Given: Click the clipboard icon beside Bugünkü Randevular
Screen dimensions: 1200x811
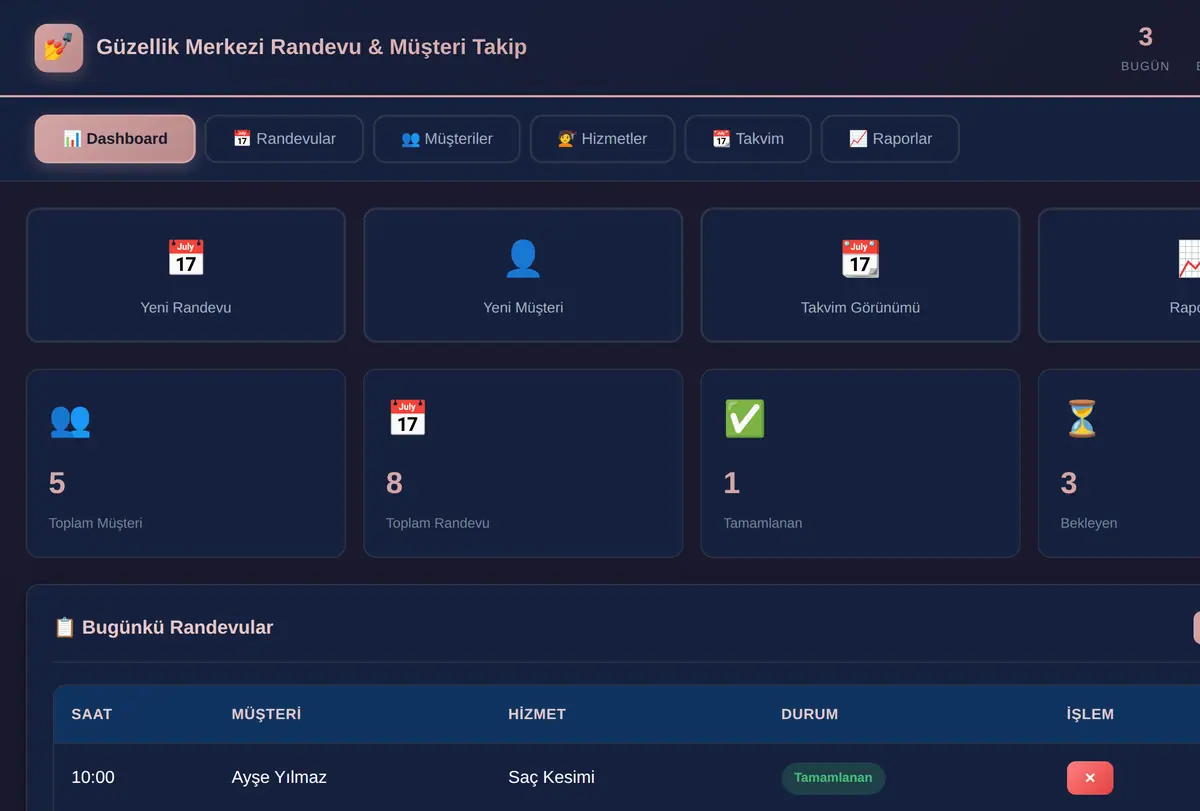Looking at the screenshot, I should pos(64,627).
